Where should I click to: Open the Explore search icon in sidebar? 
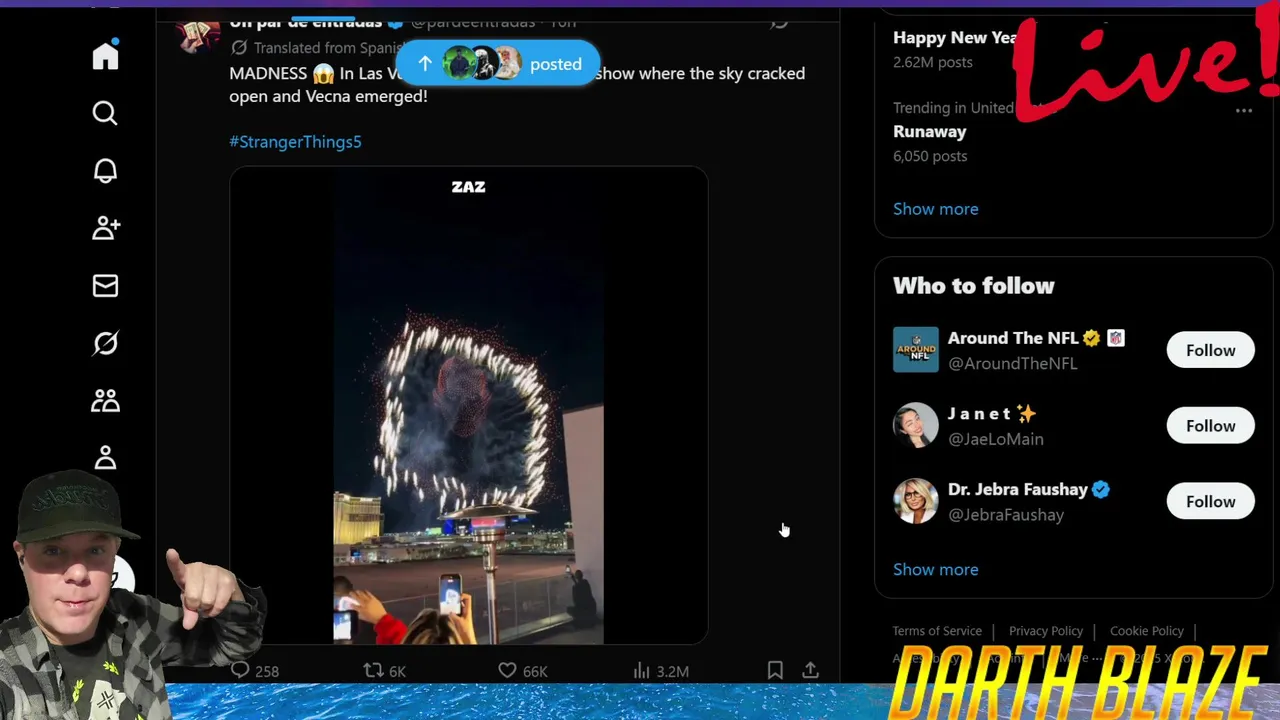pyautogui.click(x=105, y=113)
